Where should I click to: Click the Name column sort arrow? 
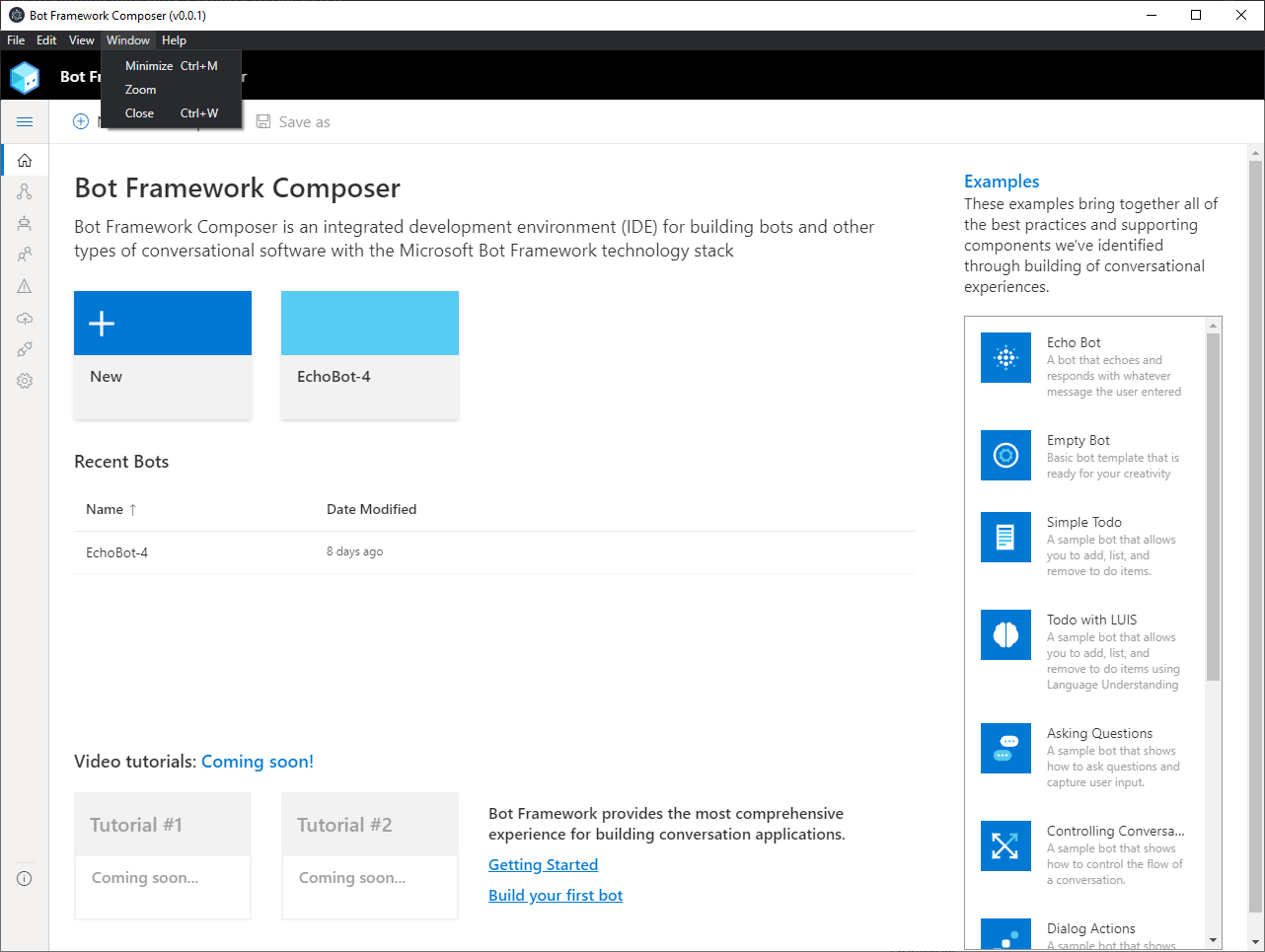coord(132,509)
